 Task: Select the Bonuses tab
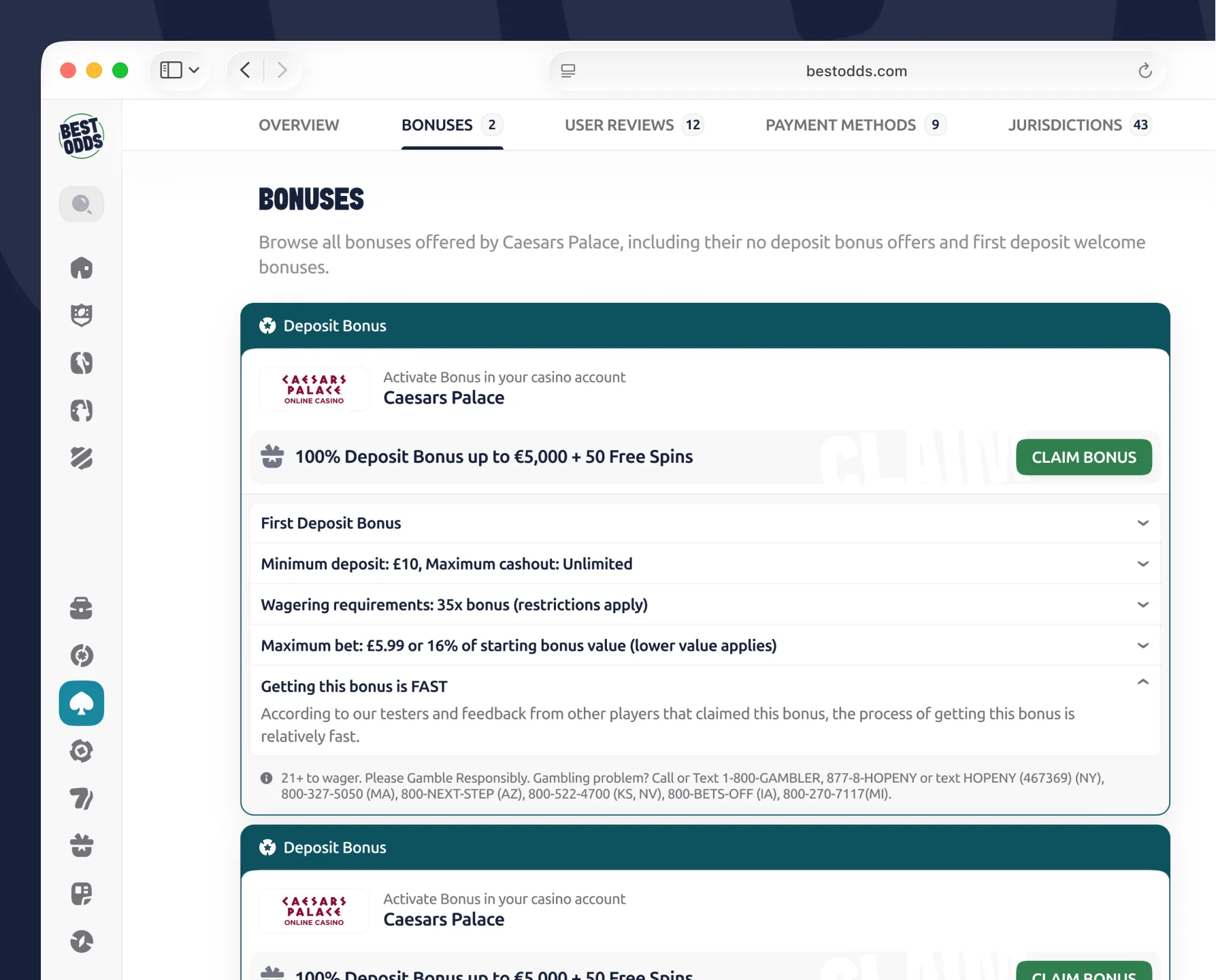[x=453, y=125]
